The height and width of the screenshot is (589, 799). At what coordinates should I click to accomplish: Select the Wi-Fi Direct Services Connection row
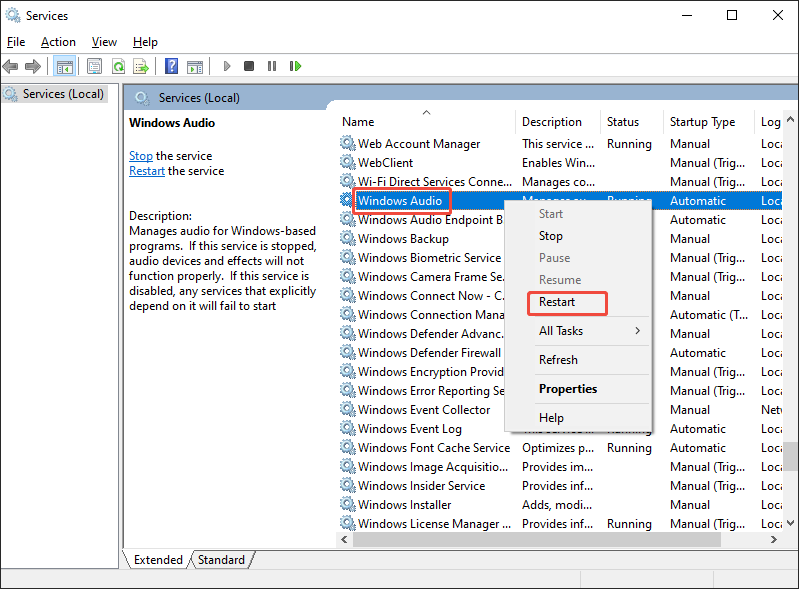click(560, 181)
